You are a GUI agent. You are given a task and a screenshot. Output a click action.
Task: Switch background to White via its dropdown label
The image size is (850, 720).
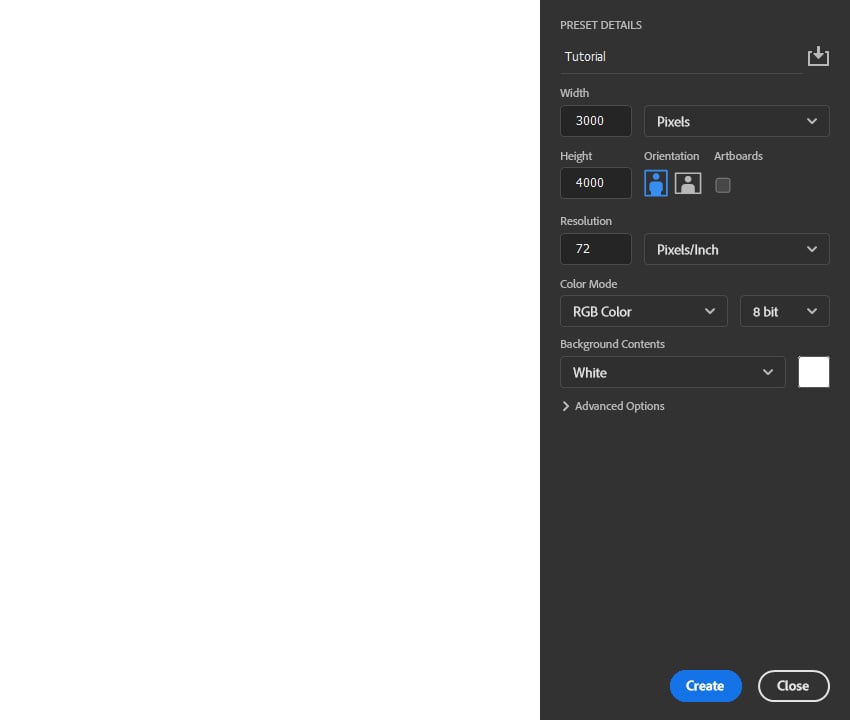pyautogui.click(x=589, y=372)
